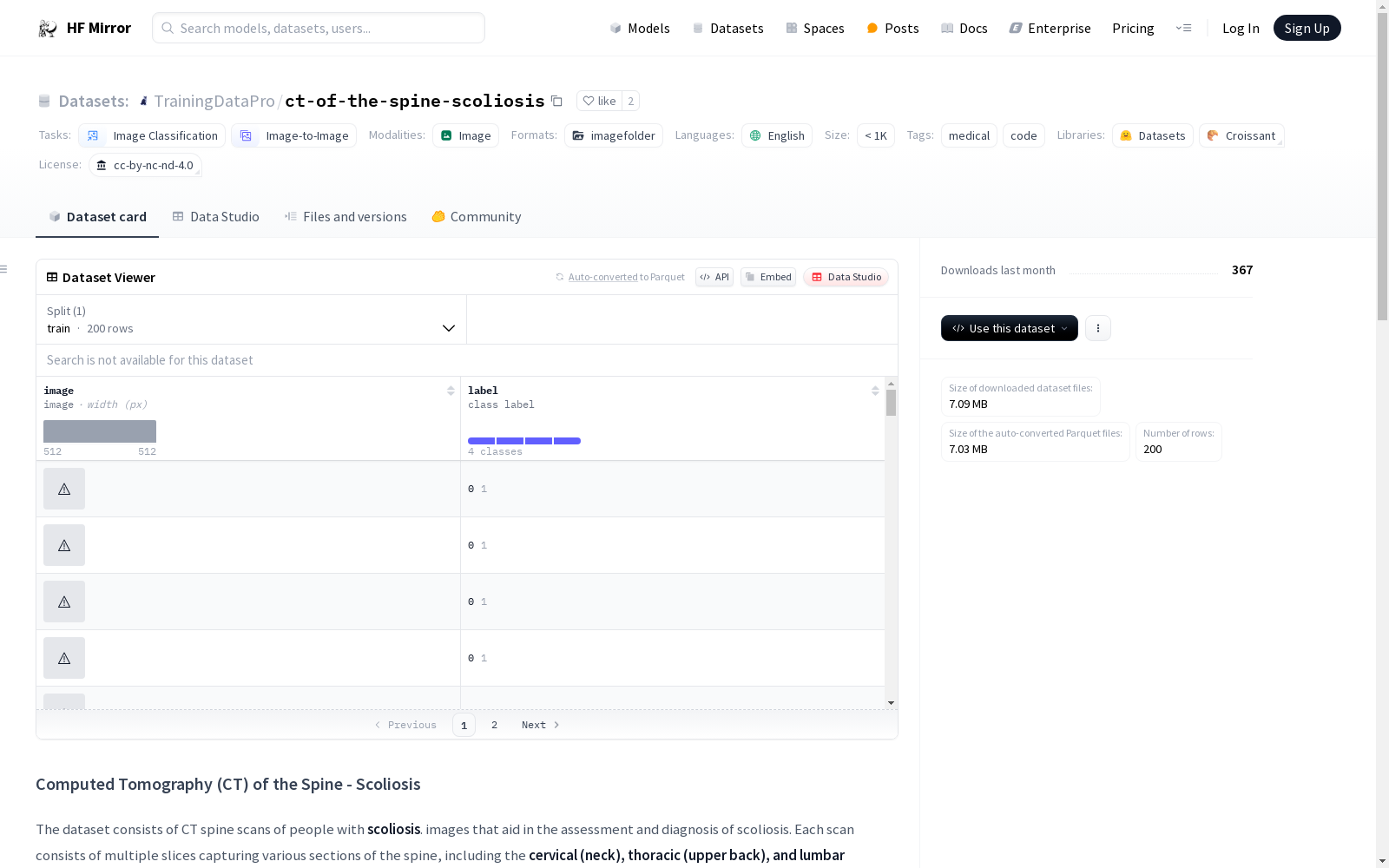Click the Sign Up button
This screenshot has height=868, width=1389.
click(1307, 28)
